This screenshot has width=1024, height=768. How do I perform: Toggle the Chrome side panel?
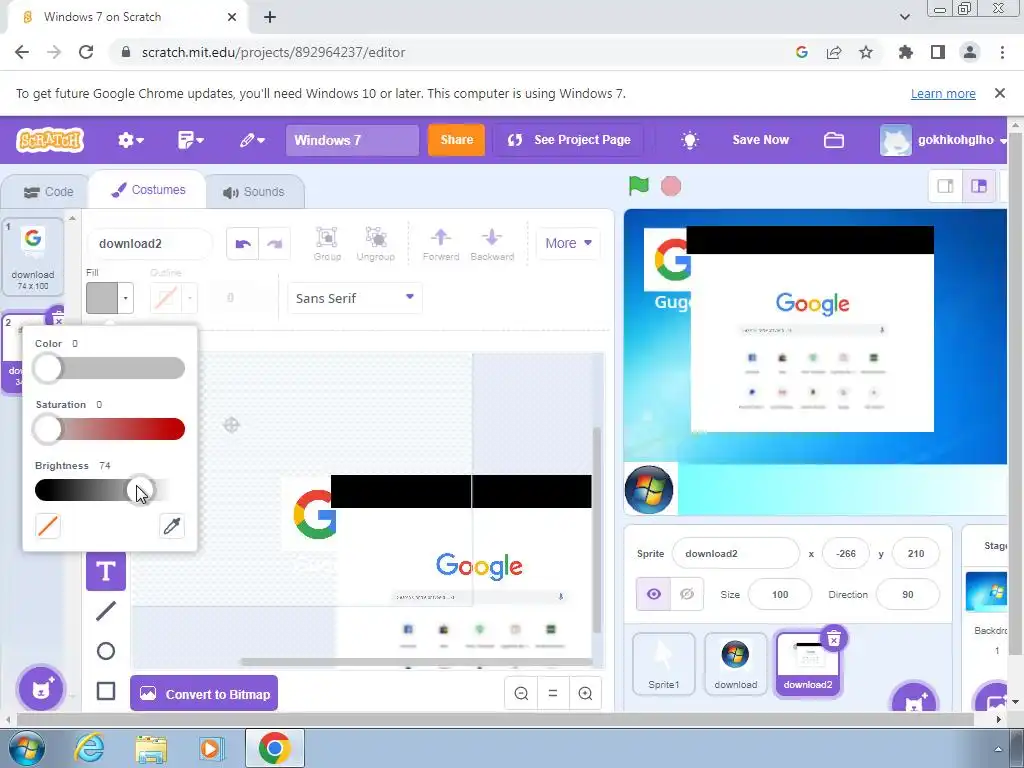938,52
